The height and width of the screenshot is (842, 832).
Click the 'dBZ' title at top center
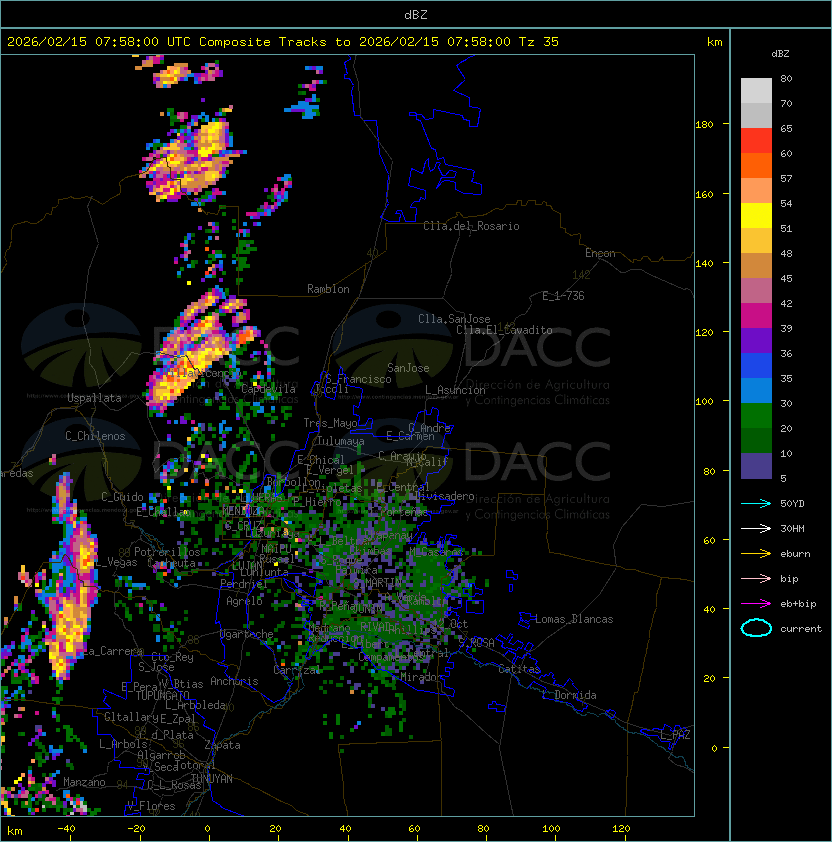[416, 15]
